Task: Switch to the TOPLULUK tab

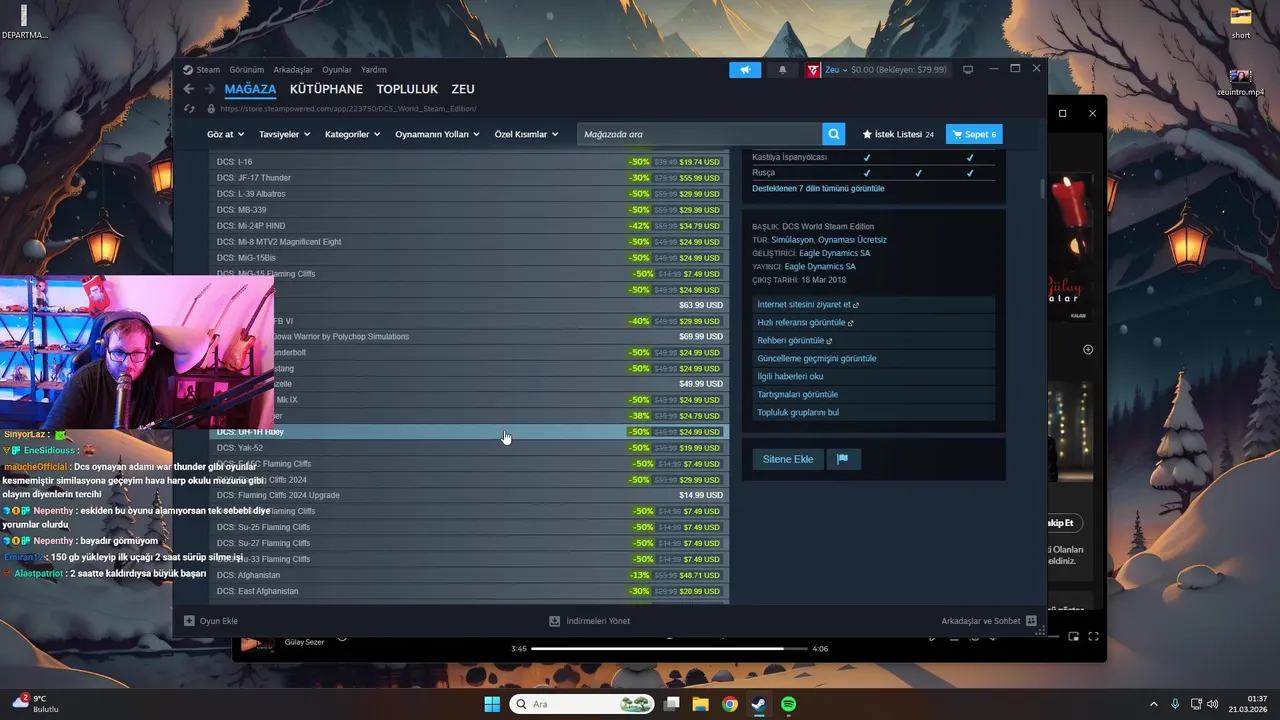Action: point(408,89)
